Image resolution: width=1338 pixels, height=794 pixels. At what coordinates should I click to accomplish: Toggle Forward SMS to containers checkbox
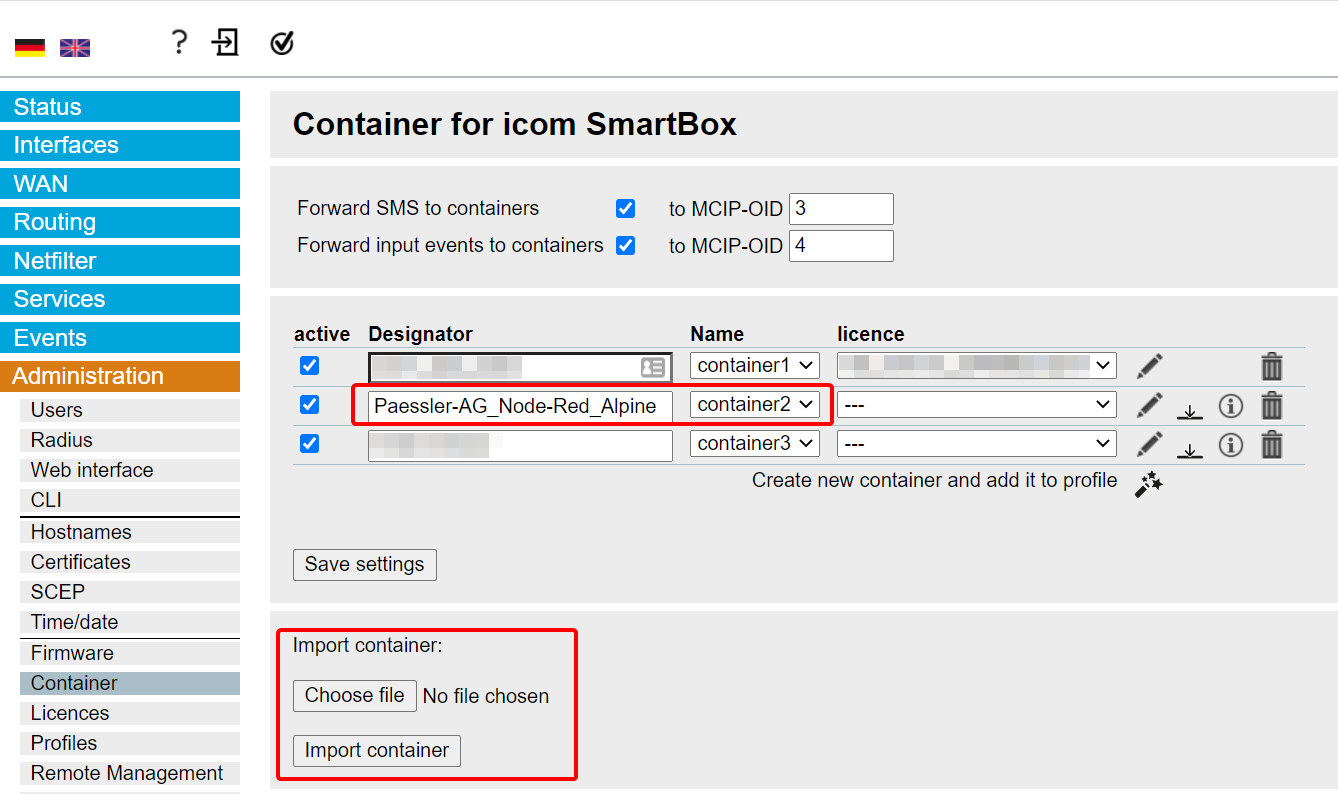(626, 208)
